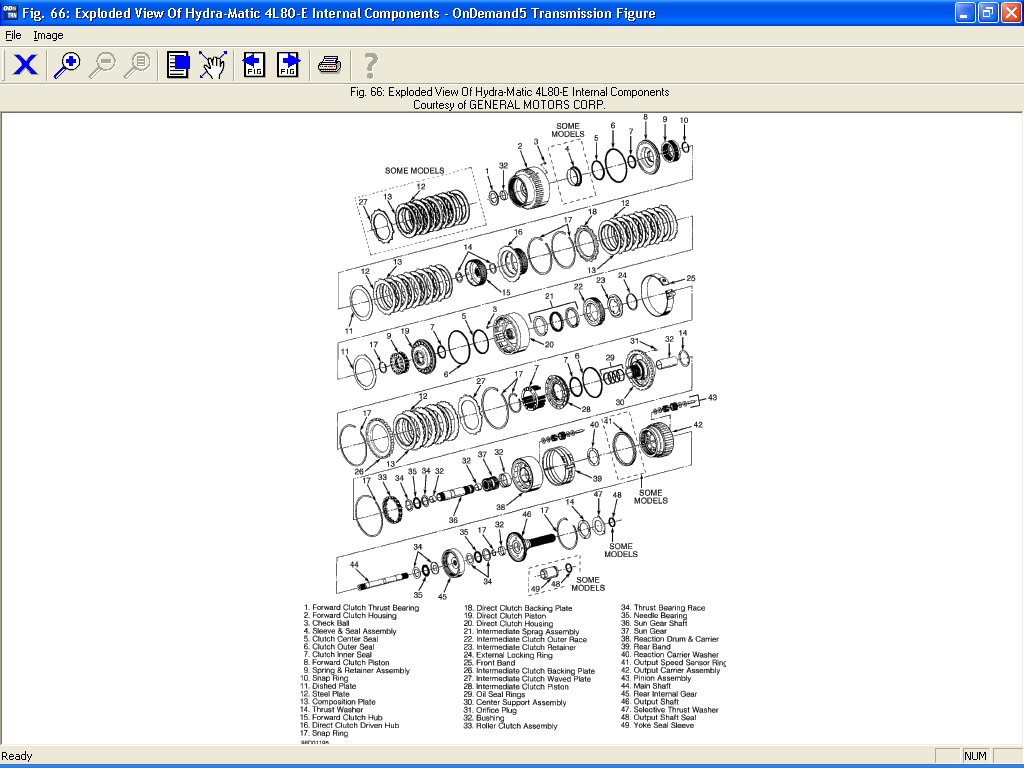This screenshot has height=768, width=1024.
Task: Click legend entry '33. Roller Clutch Assembly'
Action: (x=511, y=726)
